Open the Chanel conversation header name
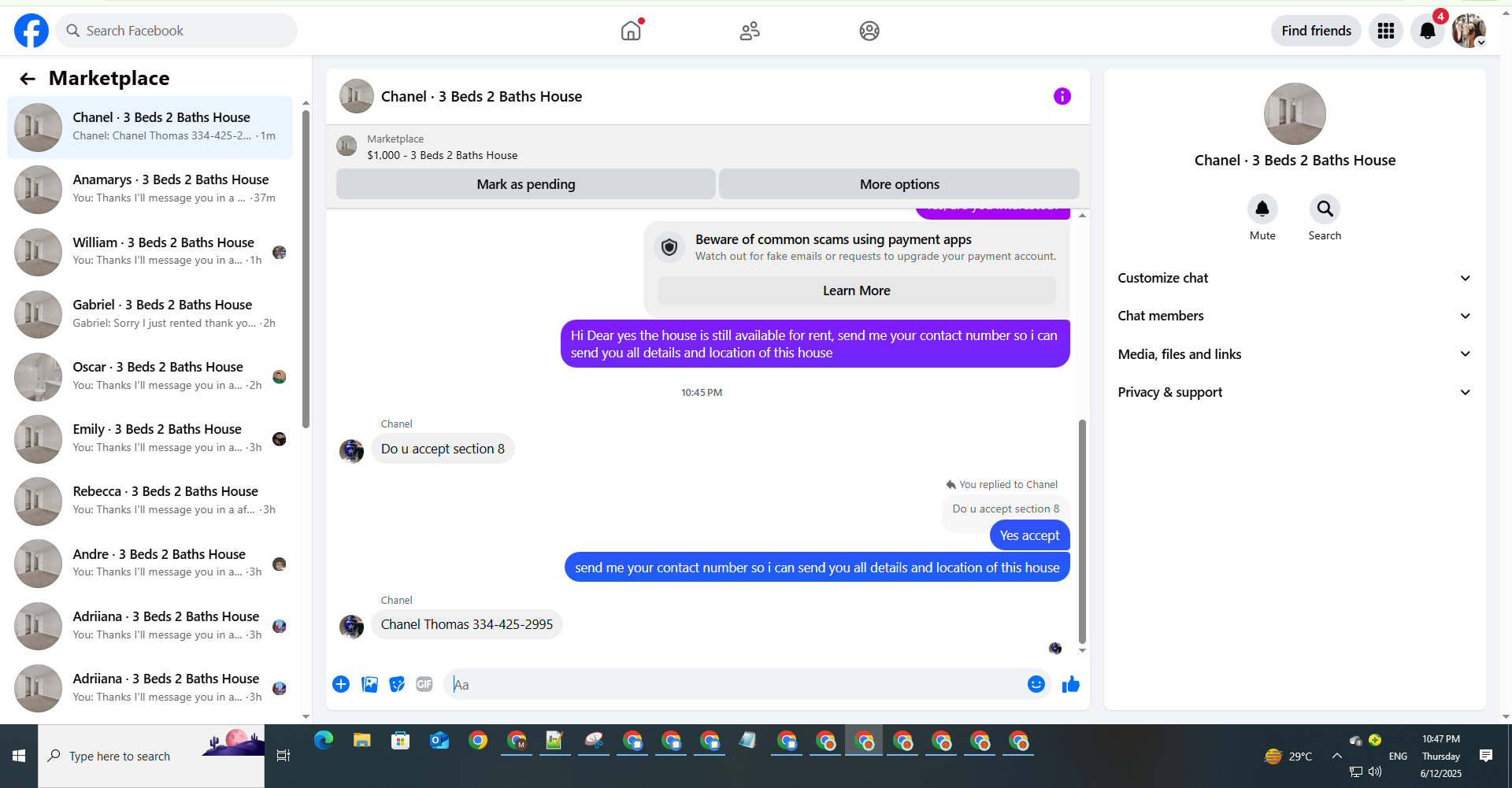This screenshot has height=788, width=1512. (x=482, y=96)
